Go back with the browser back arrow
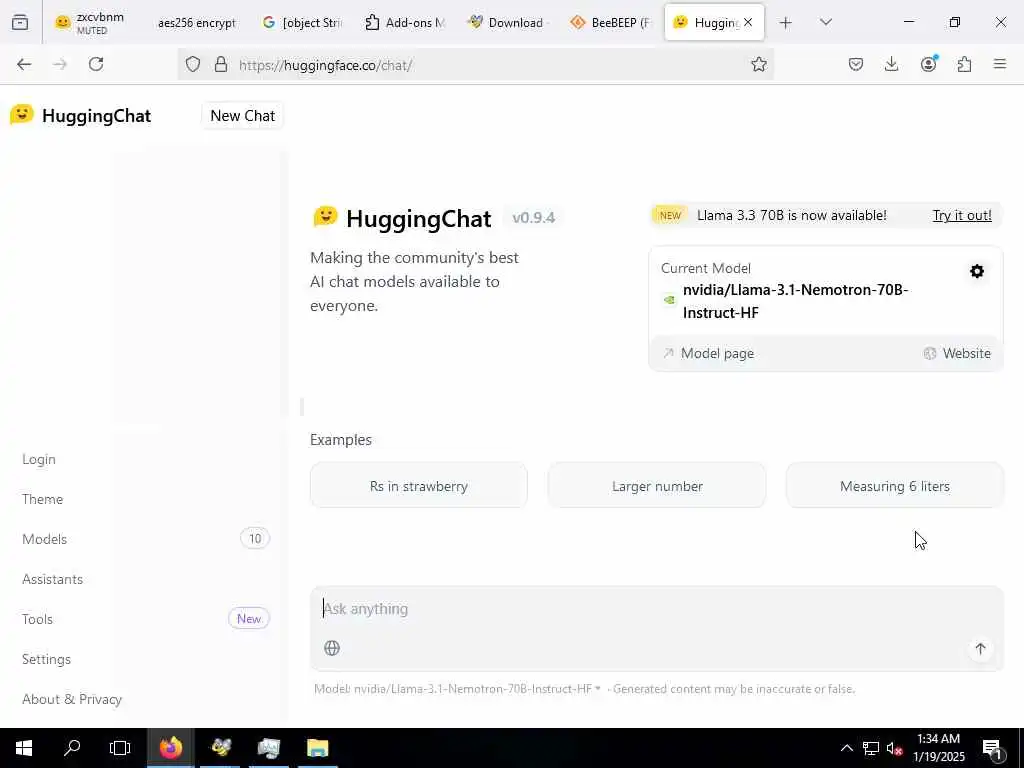1024x768 pixels. point(24,64)
